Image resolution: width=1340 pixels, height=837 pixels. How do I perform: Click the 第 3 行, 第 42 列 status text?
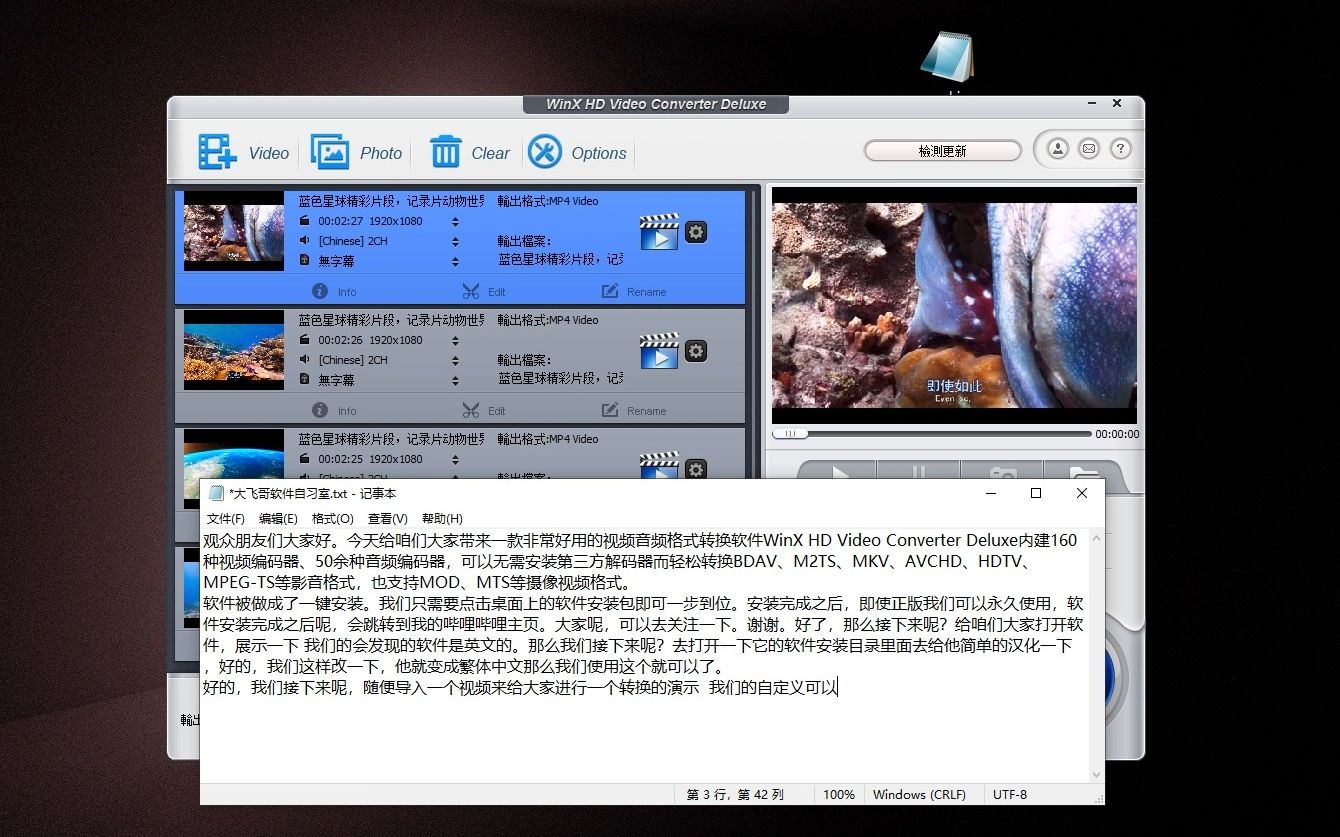pos(735,794)
